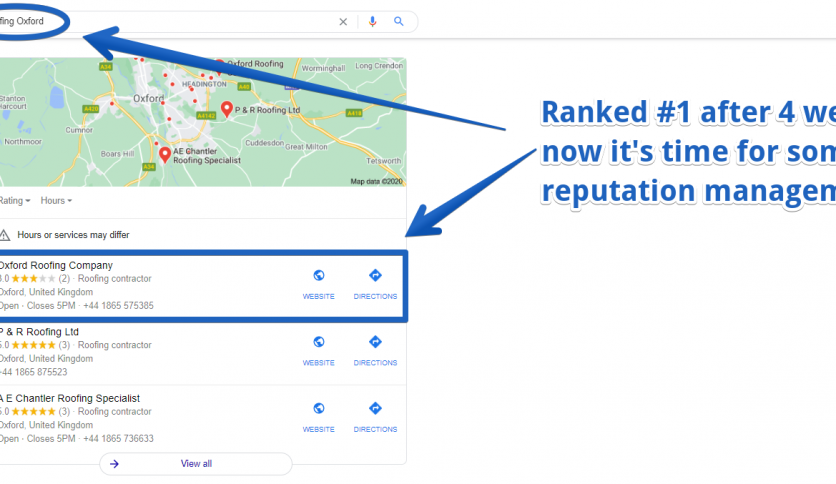This screenshot has width=836, height=484.
Task: Click the Oxford Roofing Company star rating
Action: coord(33,279)
